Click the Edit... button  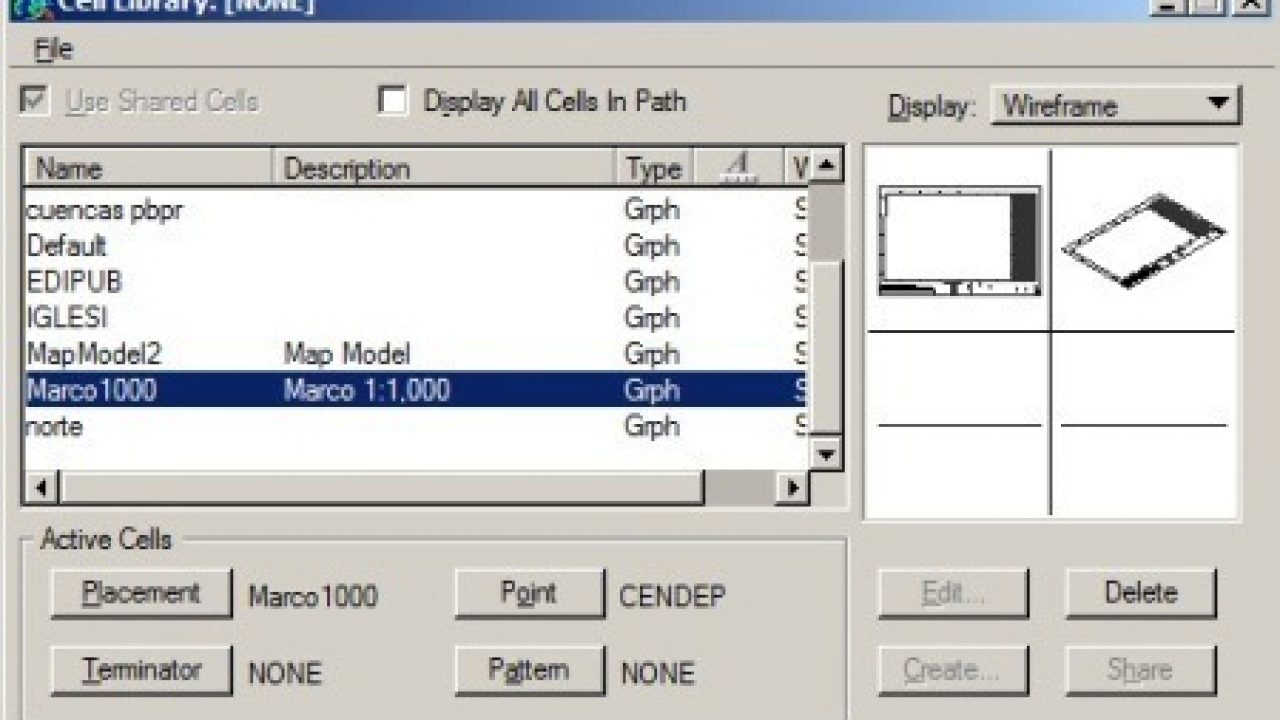click(953, 594)
